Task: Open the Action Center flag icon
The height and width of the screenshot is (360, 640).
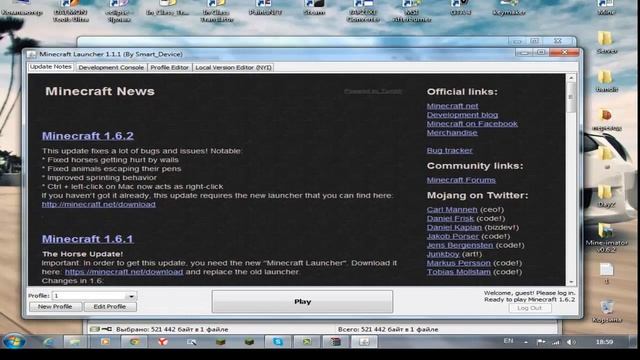Action: pos(541,342)
